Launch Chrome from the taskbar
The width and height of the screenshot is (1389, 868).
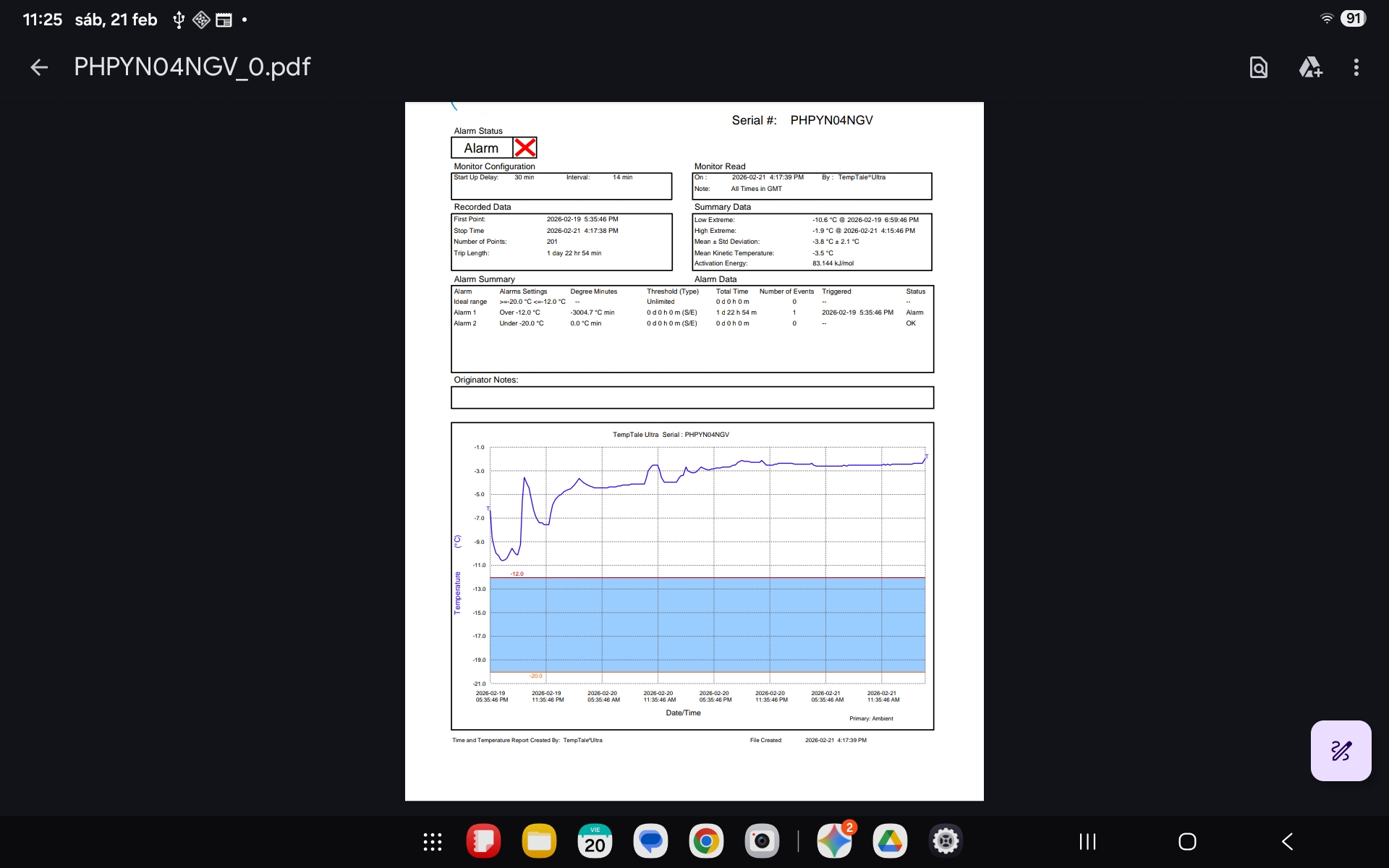tap(706, 841)
